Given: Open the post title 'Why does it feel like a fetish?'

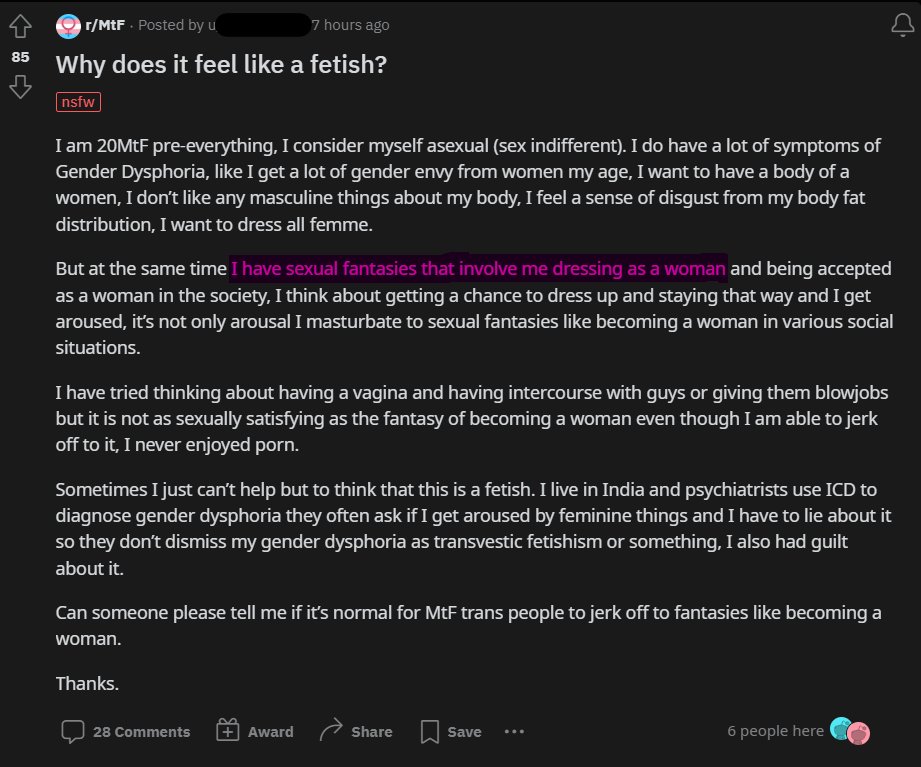Looking at the screenshot, I should pyautogui.click(x=221, y=65).
